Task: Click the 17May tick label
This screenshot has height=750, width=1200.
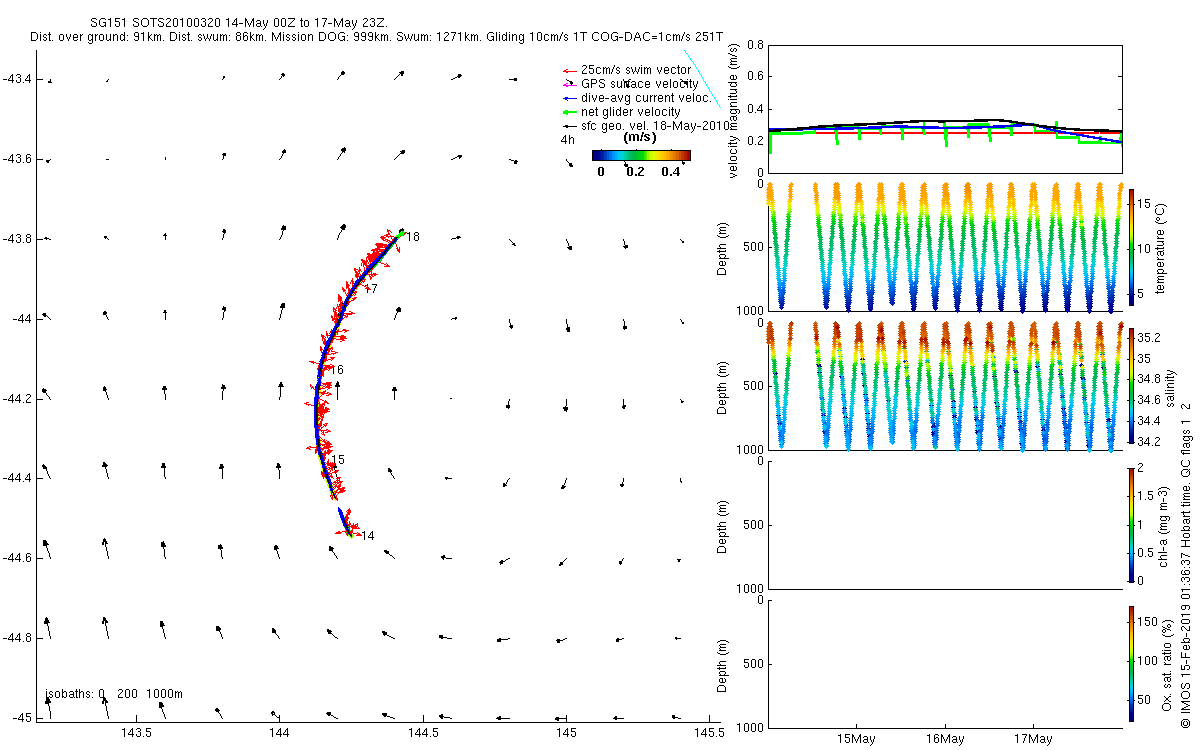Action: click(1033, 740)
